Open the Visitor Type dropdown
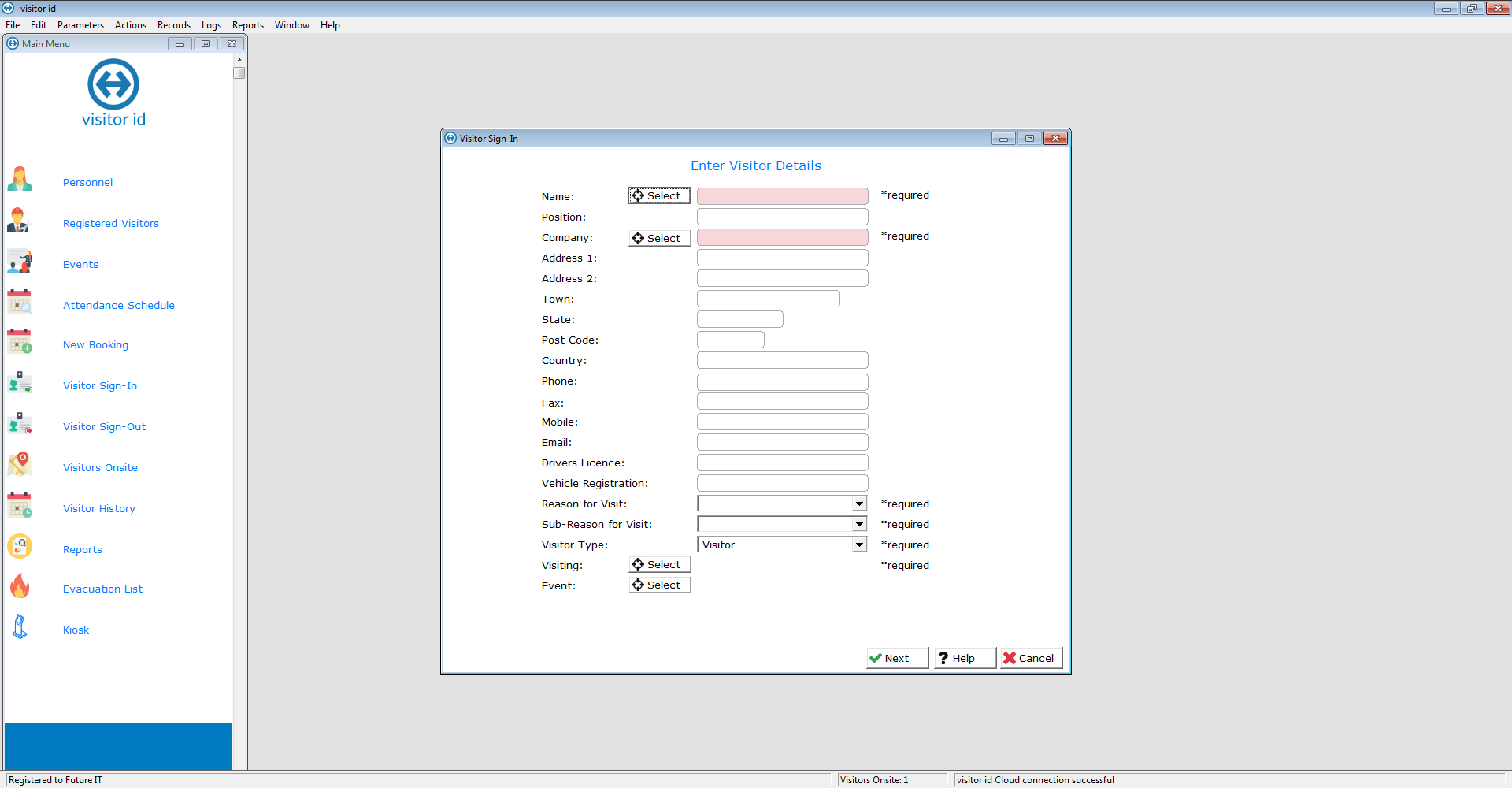This screenshot has width=1512, height=788. click(x=859, y=545)
